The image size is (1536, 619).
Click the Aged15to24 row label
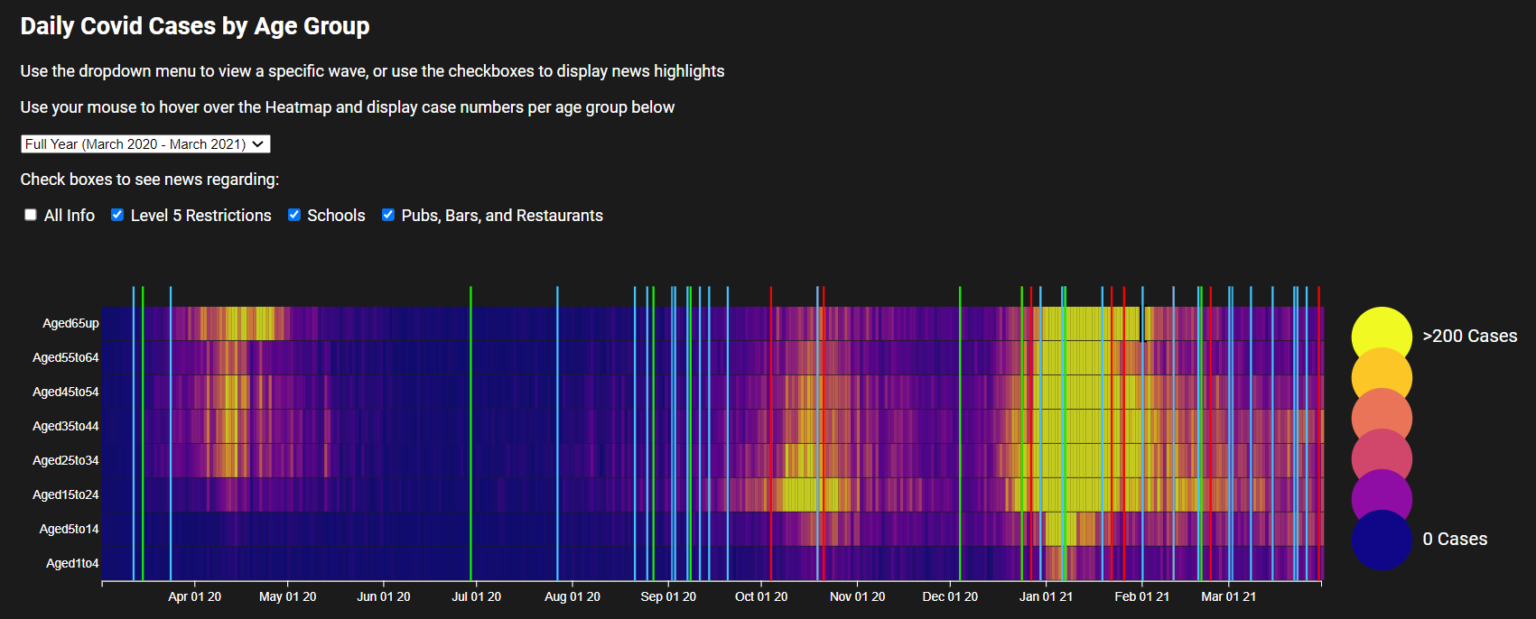pos(66,494)
